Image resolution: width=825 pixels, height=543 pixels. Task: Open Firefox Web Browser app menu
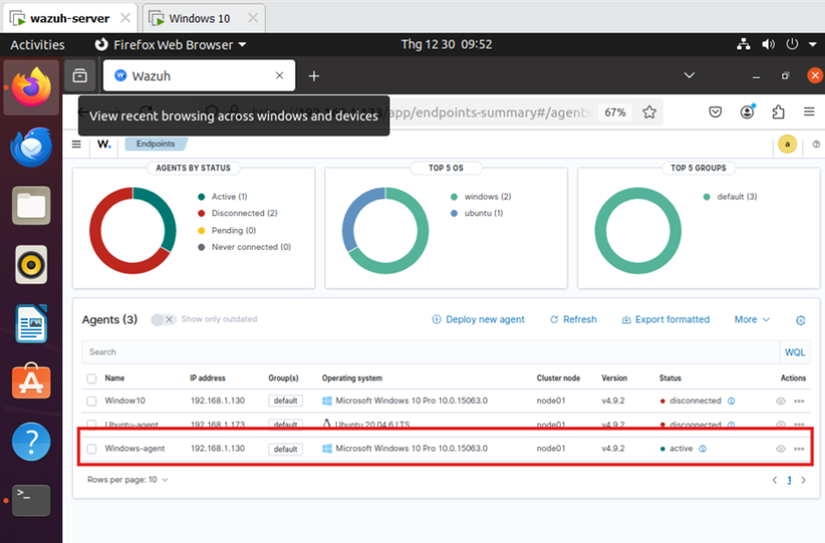[170, 45]
